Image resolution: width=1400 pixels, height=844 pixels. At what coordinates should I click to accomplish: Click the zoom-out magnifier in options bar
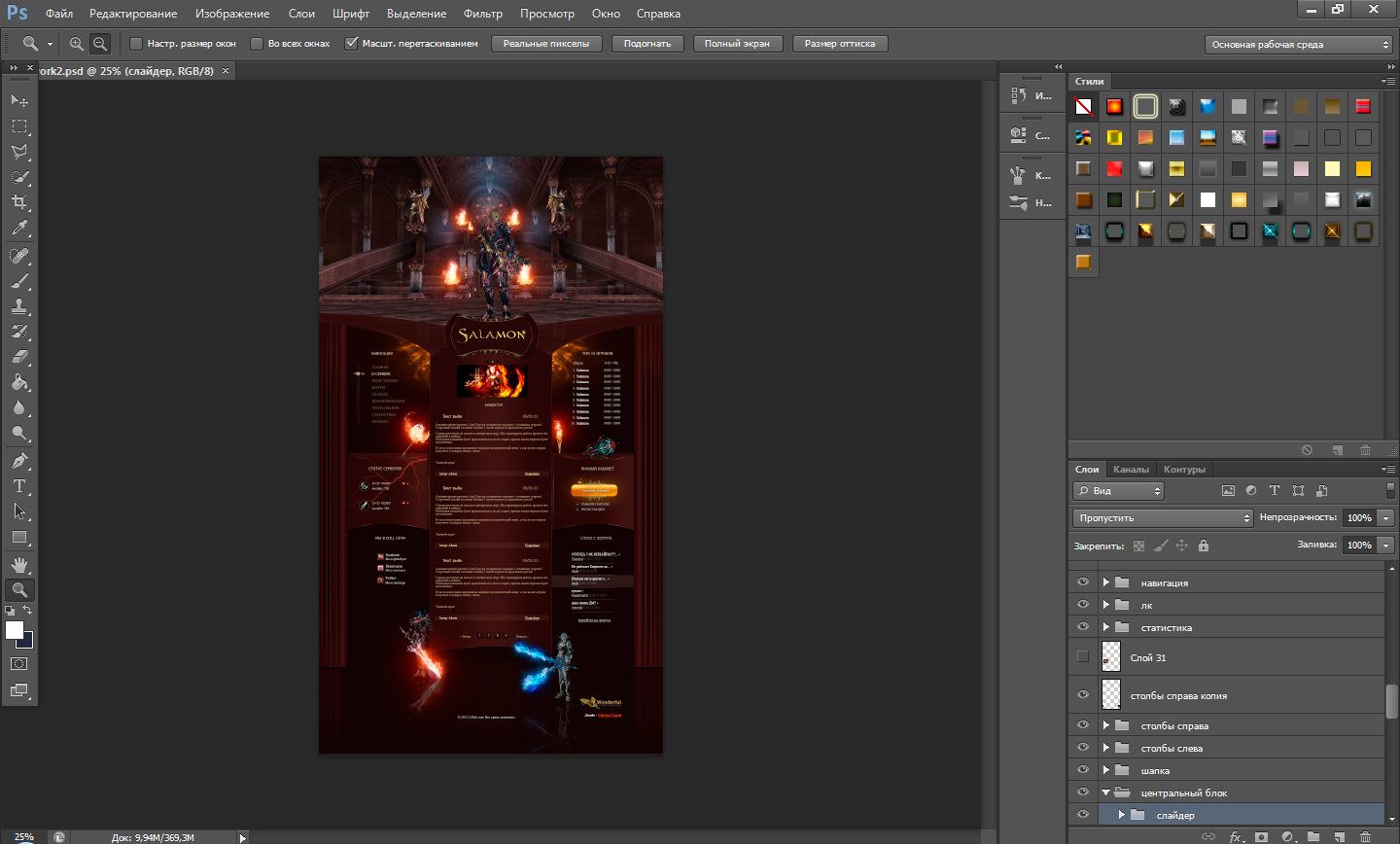(100, 44)
